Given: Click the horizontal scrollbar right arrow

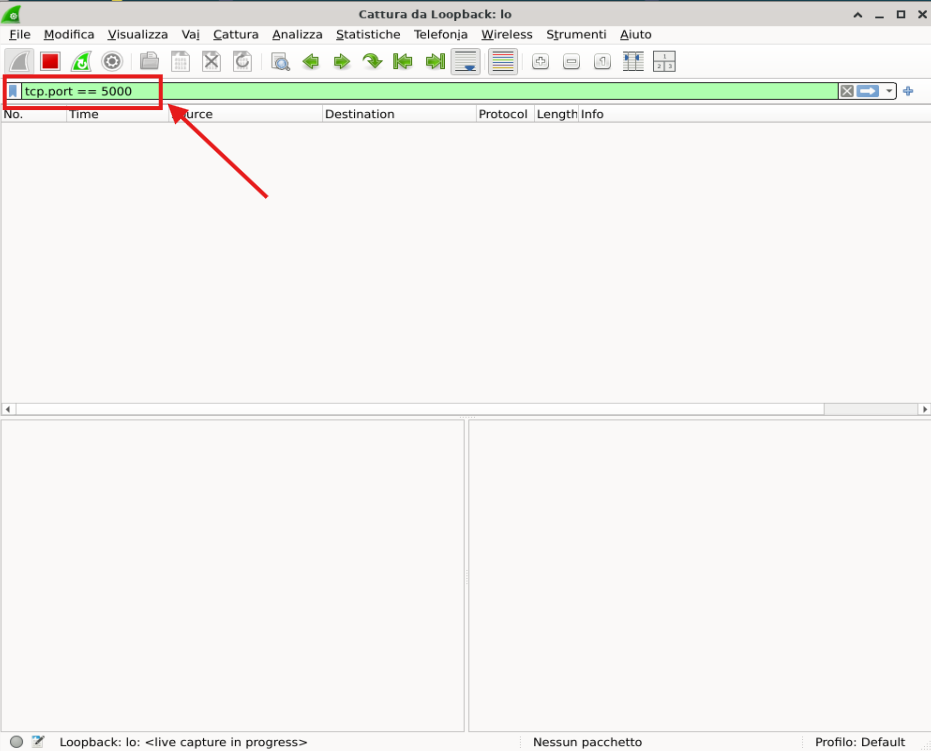Looking at the screenshot, I should (x=924, y=409).
